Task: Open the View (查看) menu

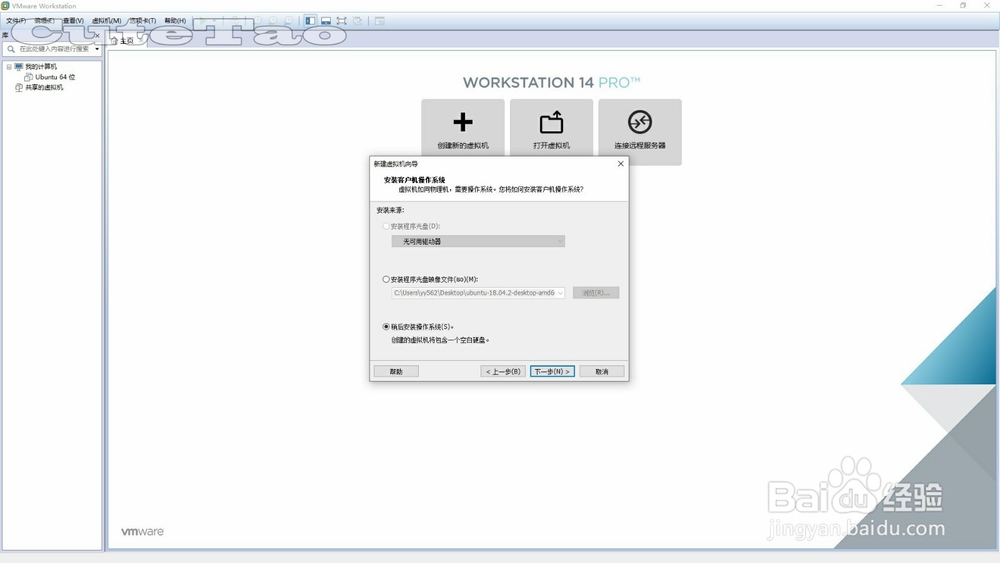Action: (73, 20)
